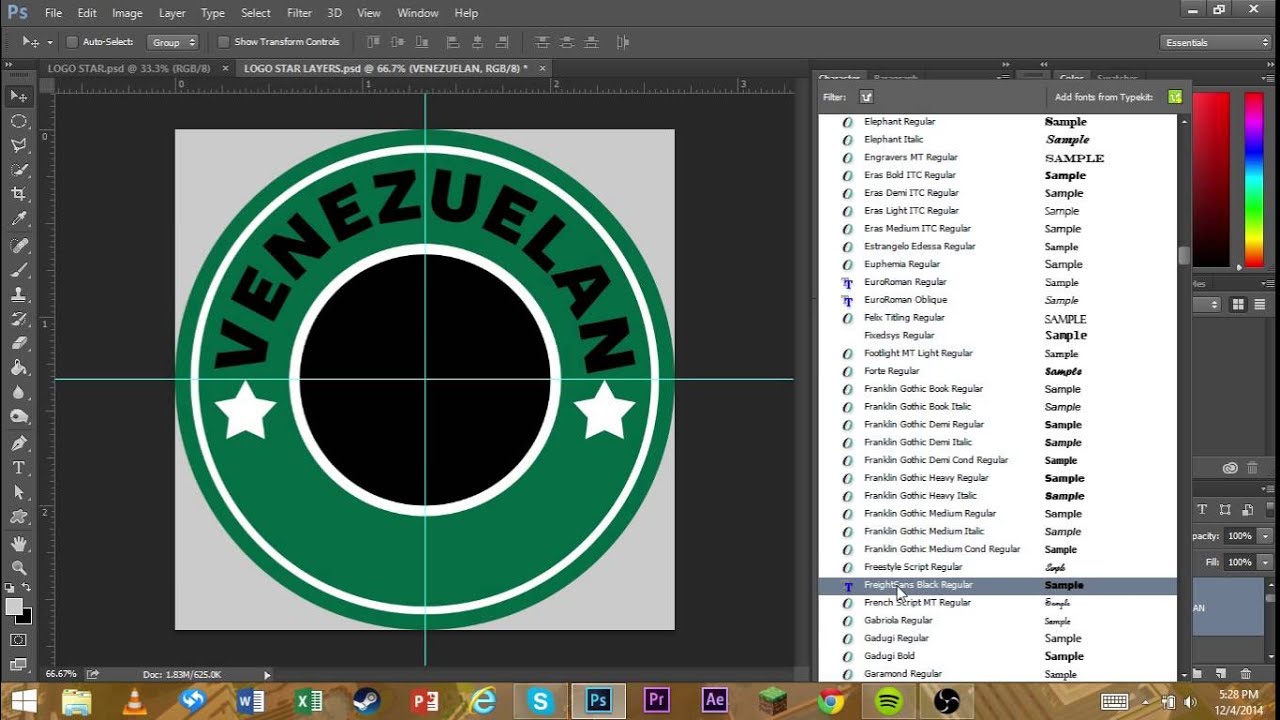1280x720 pixels.
Task: Open the Auto-Select Group dropdown
Action: tap(173, 42)
